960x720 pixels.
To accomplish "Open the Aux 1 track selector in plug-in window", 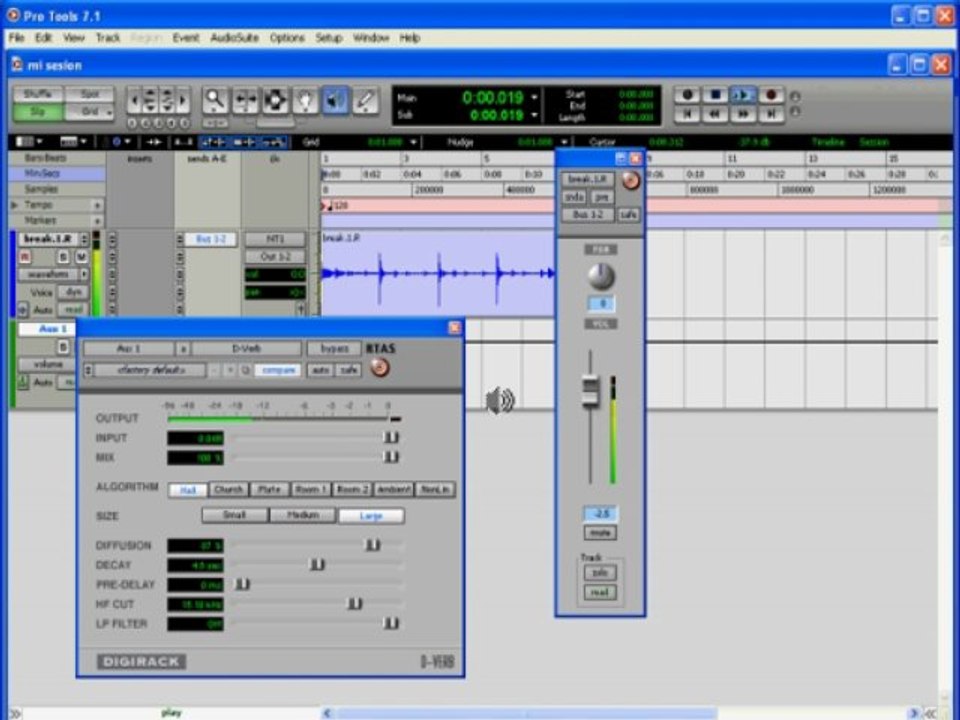I will (x=129, y=348).
